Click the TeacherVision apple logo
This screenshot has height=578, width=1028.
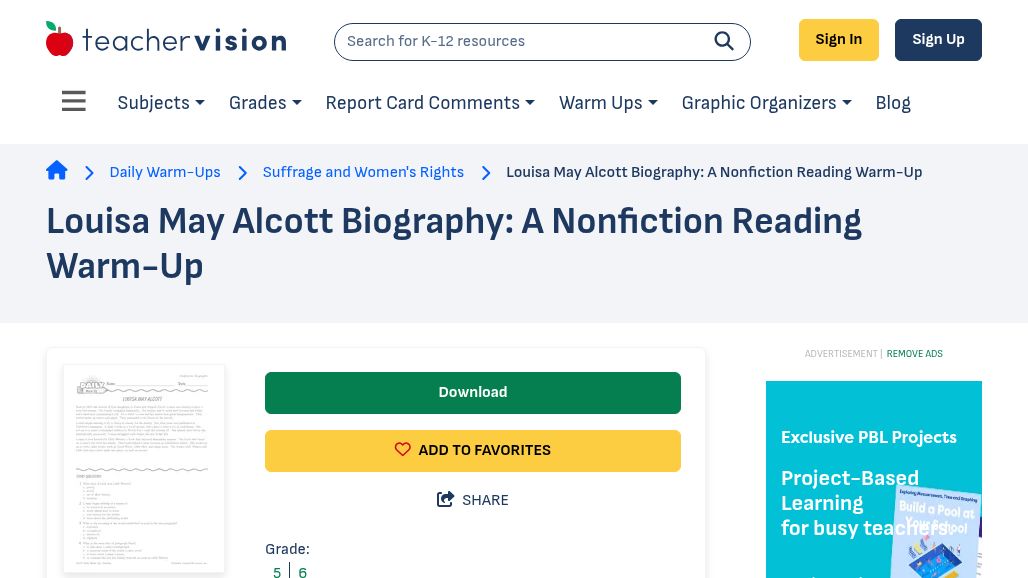click(x=60, y=40)
